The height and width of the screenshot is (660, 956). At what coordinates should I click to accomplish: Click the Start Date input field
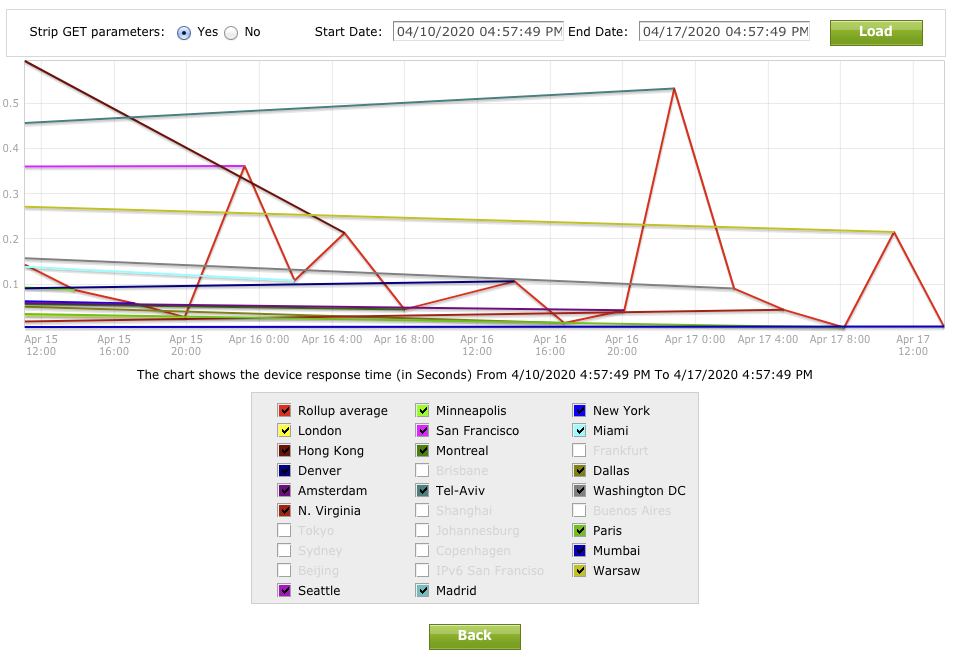point(479,32)
